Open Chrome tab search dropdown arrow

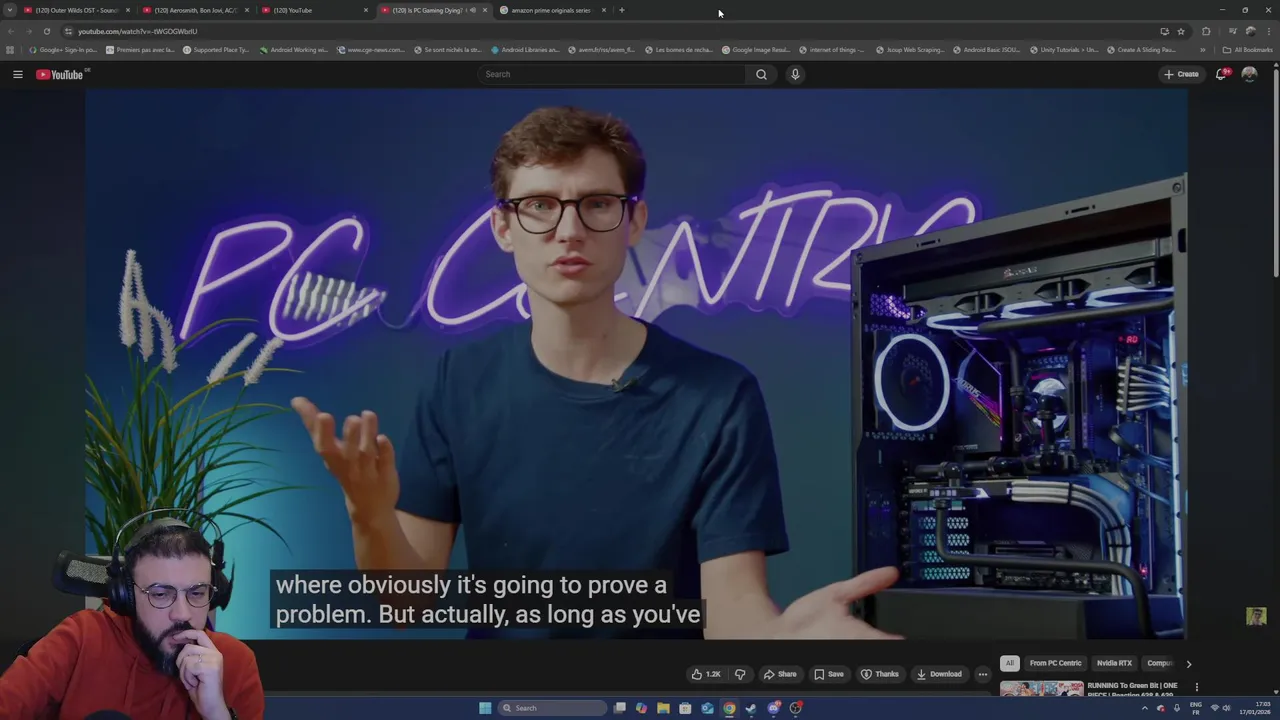(10, 10)
